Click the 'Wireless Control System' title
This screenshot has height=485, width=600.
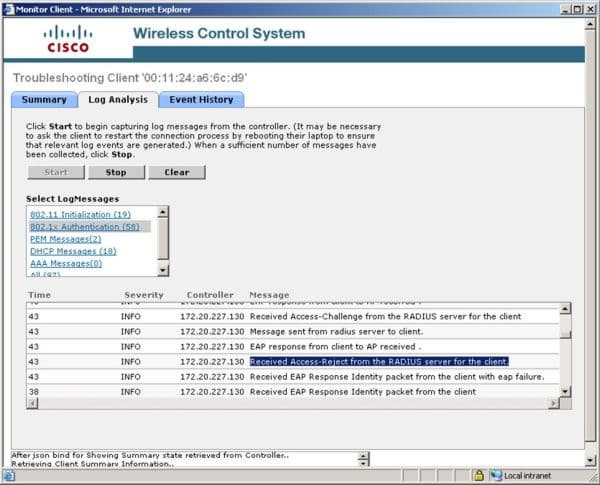click(219, 33)
